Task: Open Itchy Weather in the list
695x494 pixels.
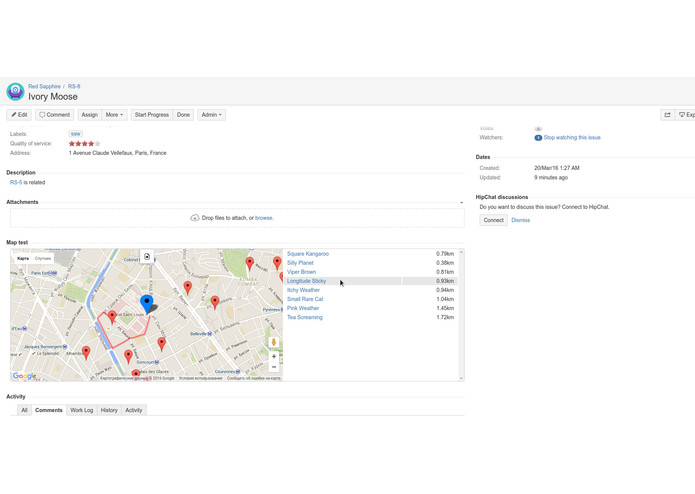Action: tap(303, 290)
